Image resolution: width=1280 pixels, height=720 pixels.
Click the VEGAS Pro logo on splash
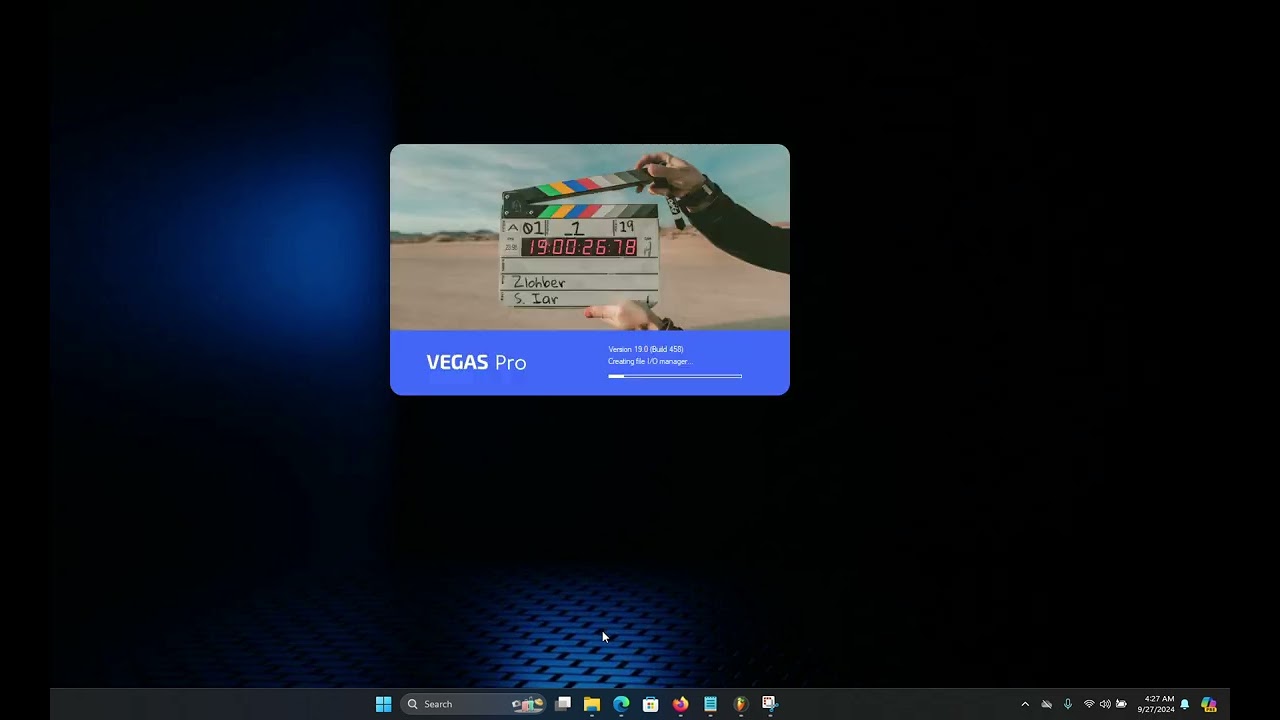tap(476, 362)
